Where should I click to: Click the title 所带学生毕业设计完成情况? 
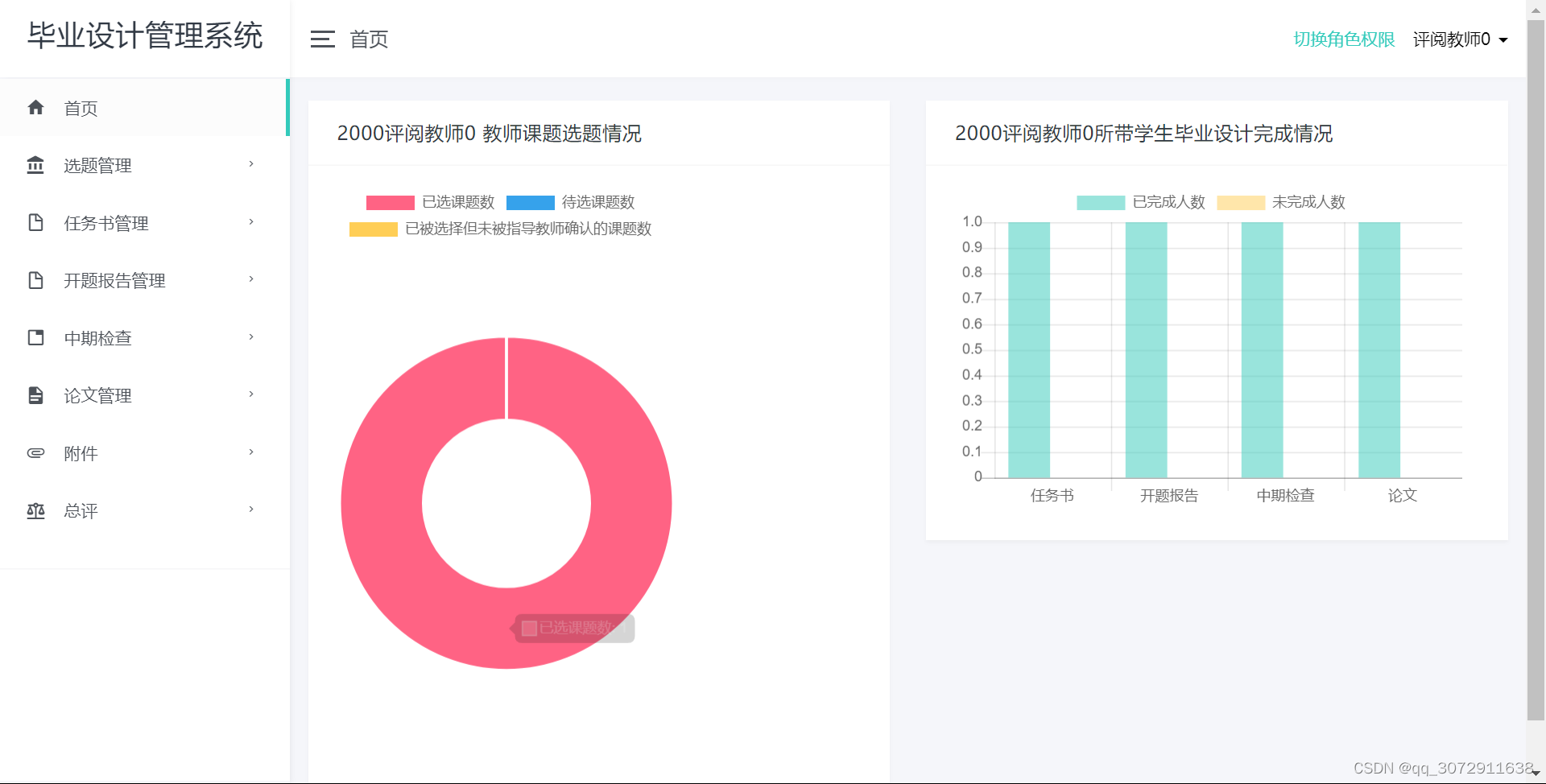tap(1213, 134)
